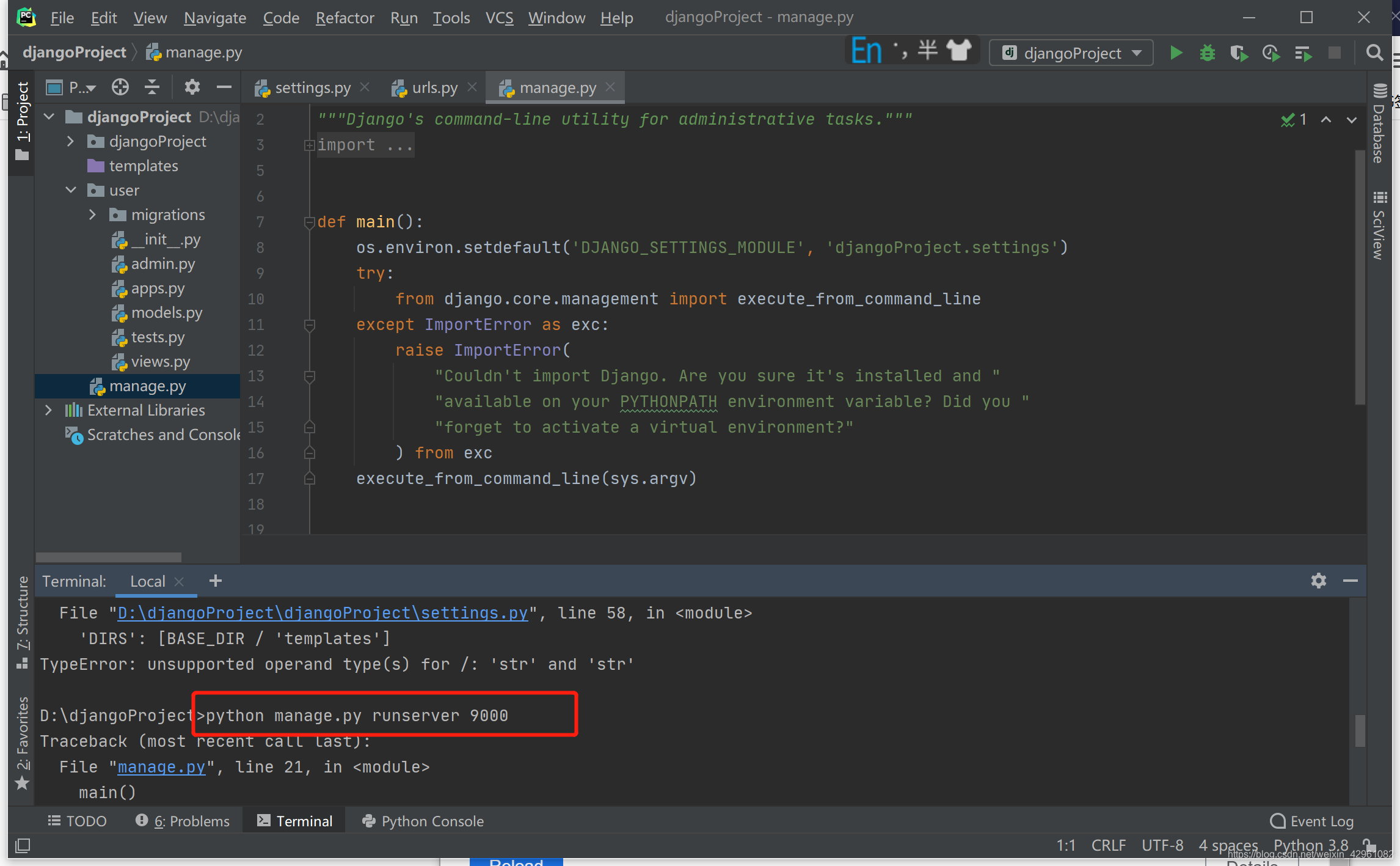
Task: Collapse the djangoProject root folder
Action: (49, 117)
